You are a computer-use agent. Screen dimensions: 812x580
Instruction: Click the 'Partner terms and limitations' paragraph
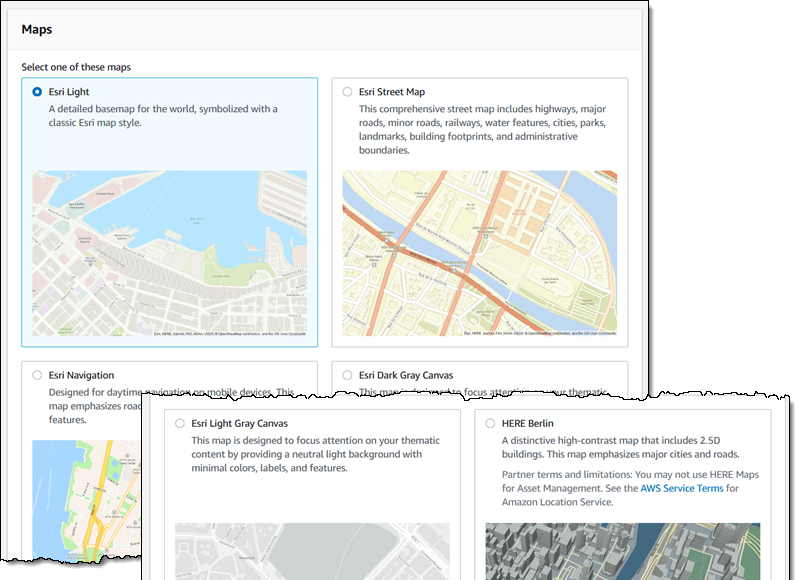pos(630,488)
